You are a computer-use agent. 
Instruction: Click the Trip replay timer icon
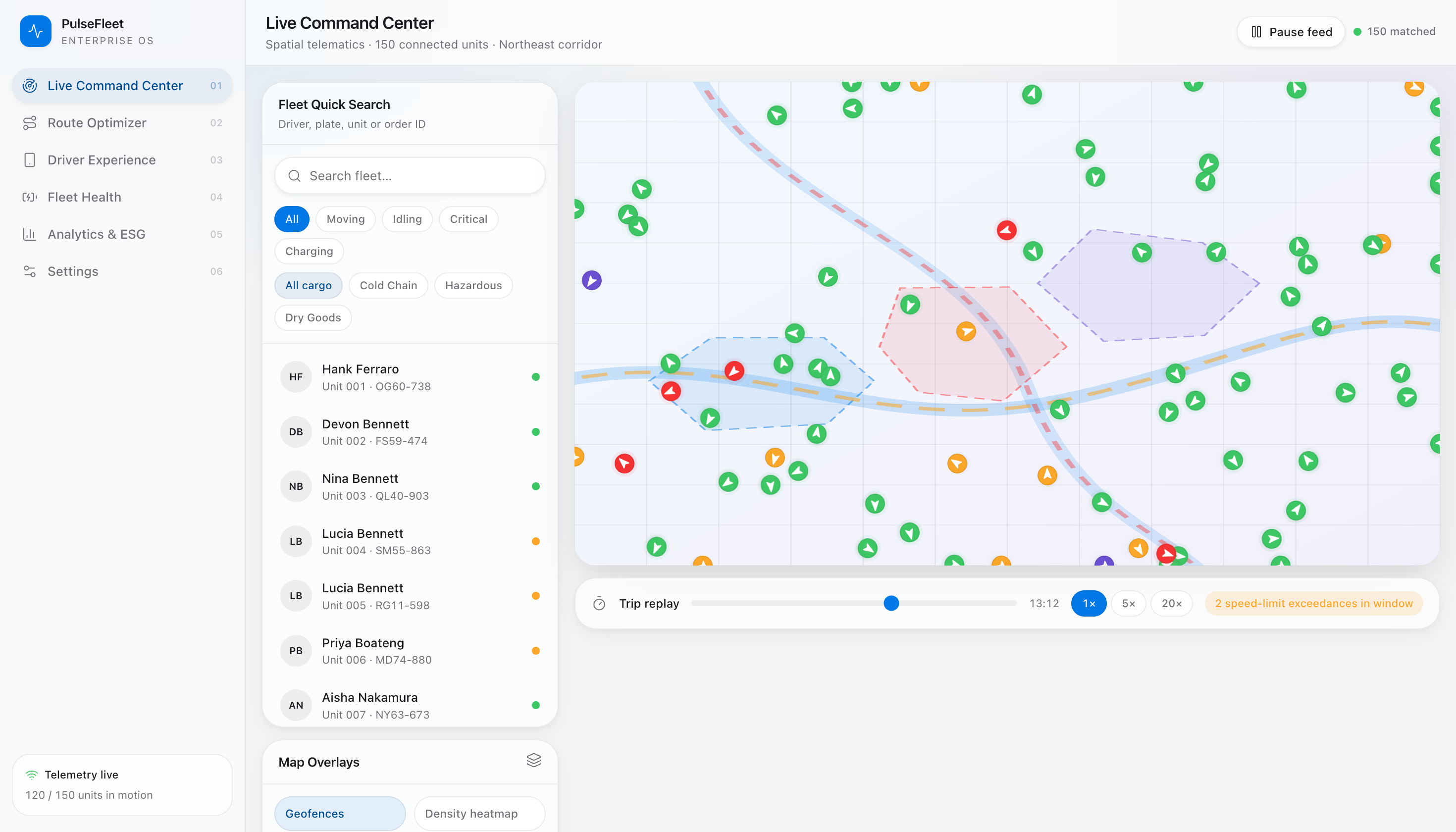coord(599,603)
